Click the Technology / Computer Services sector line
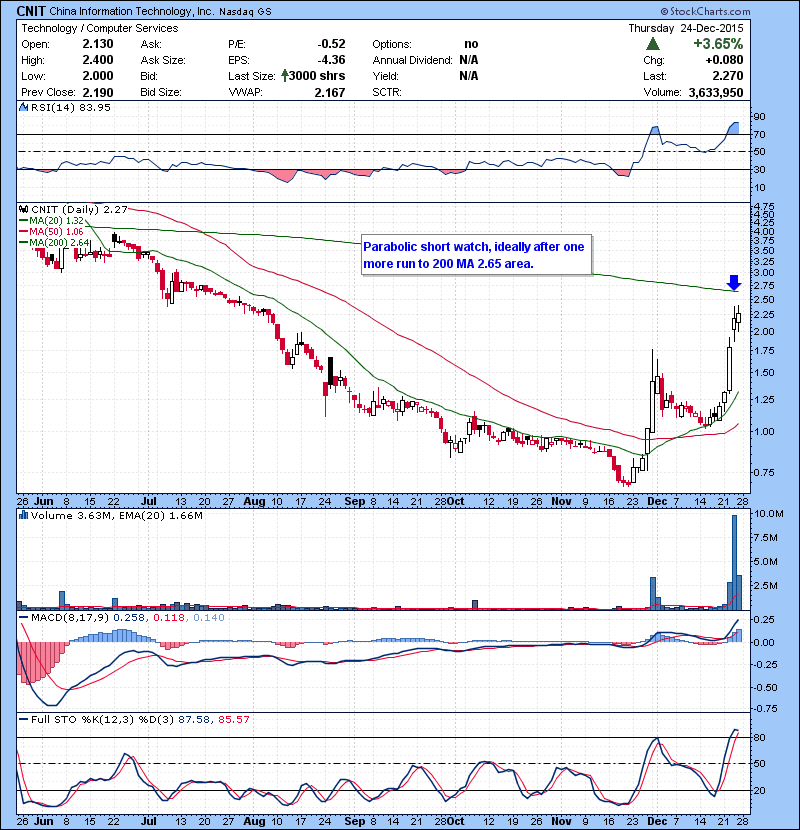 click(100, 28)
